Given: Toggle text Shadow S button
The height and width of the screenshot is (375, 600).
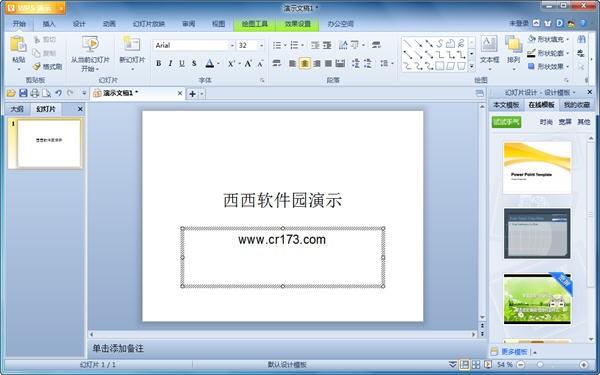Looking at the screenshot, I should coord(194,64).
